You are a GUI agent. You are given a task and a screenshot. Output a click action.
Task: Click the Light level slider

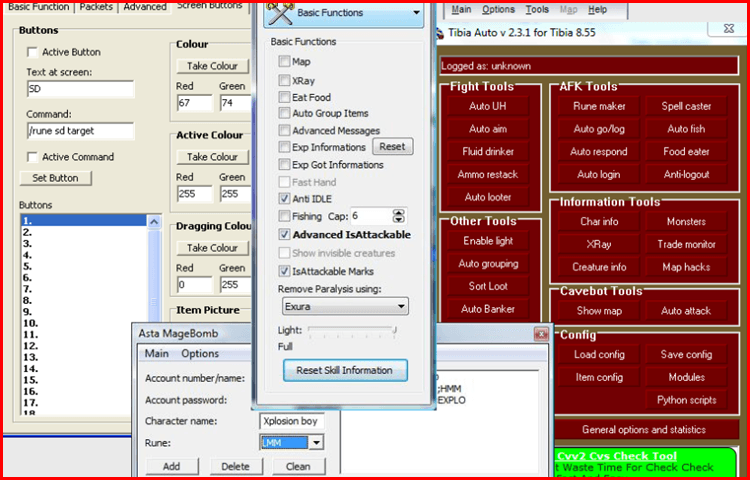[352, 330]
